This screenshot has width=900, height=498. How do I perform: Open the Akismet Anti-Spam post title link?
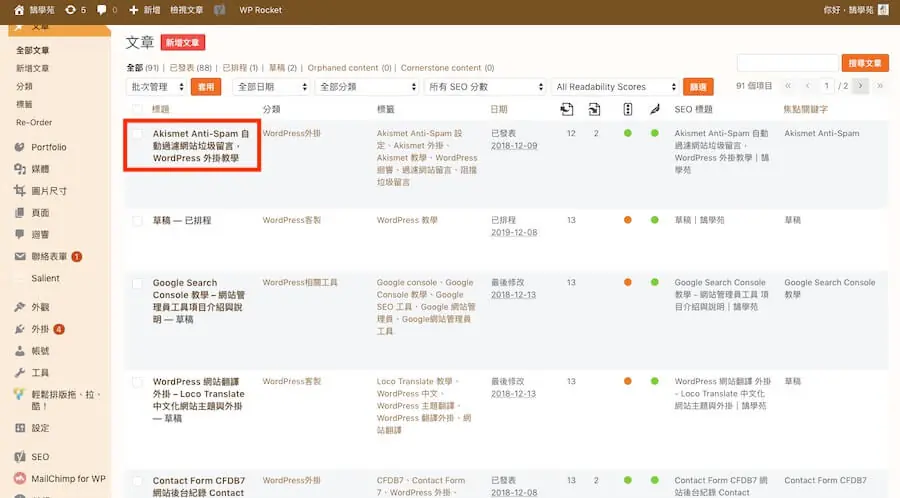click(201, 146)
